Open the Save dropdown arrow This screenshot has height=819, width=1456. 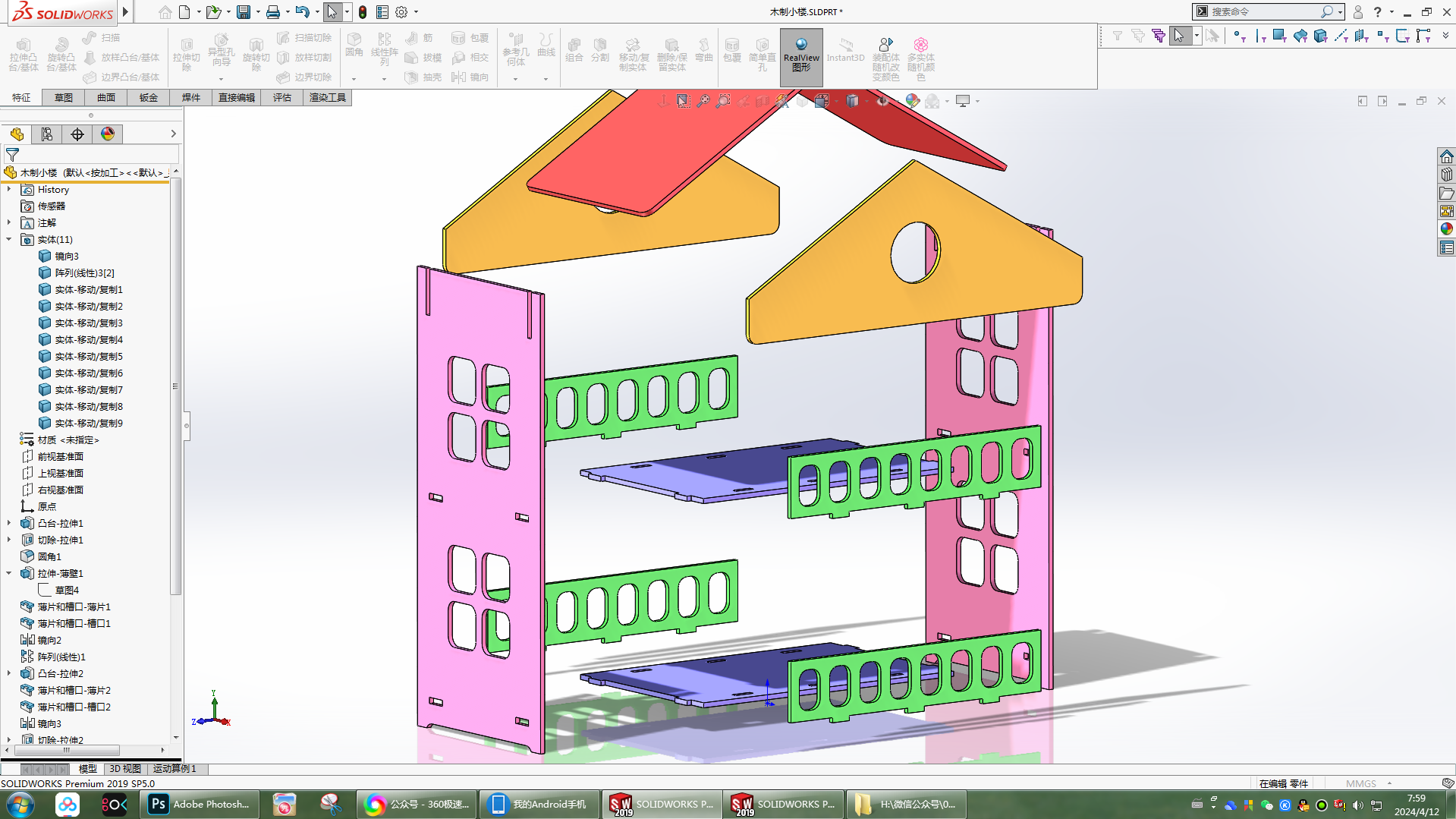tap(257, 12)
